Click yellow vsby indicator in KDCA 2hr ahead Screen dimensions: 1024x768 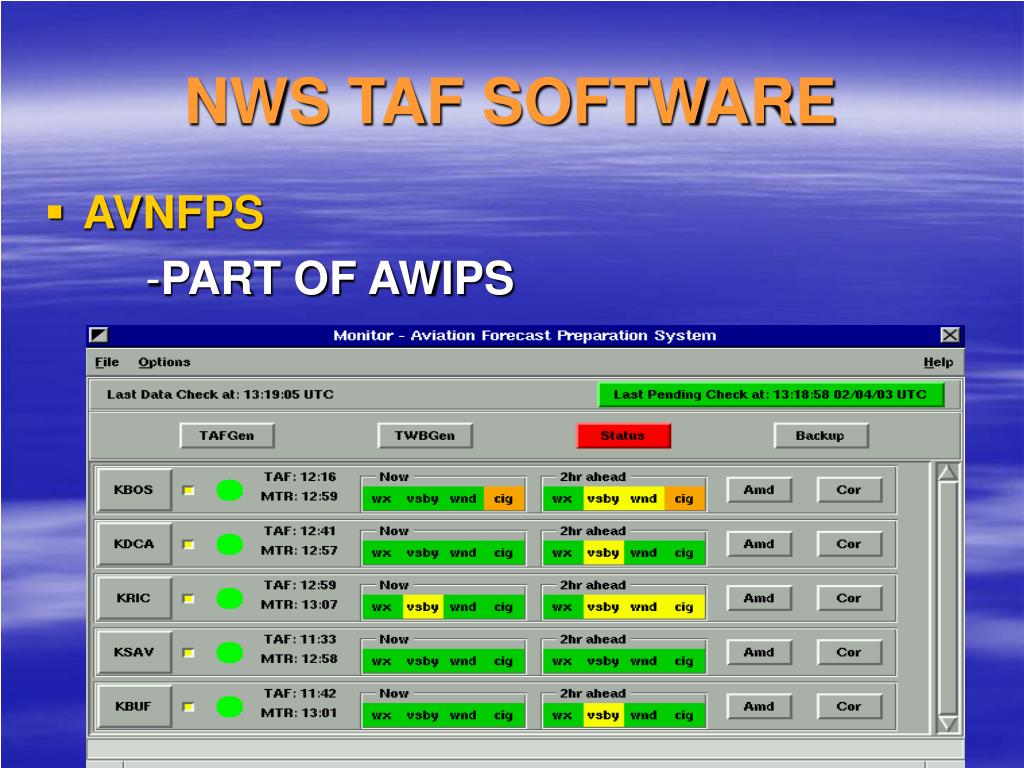(603, 553)
